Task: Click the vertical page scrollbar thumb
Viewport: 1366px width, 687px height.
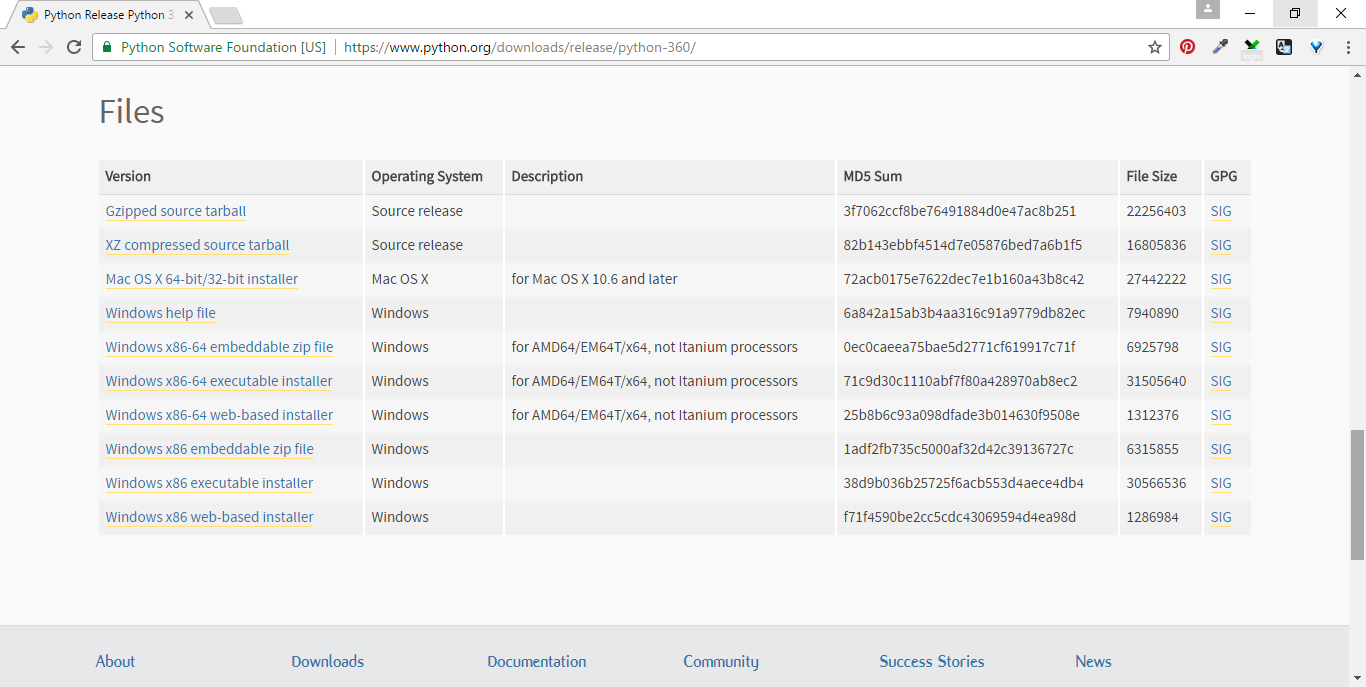Action: pos(1357,495)
